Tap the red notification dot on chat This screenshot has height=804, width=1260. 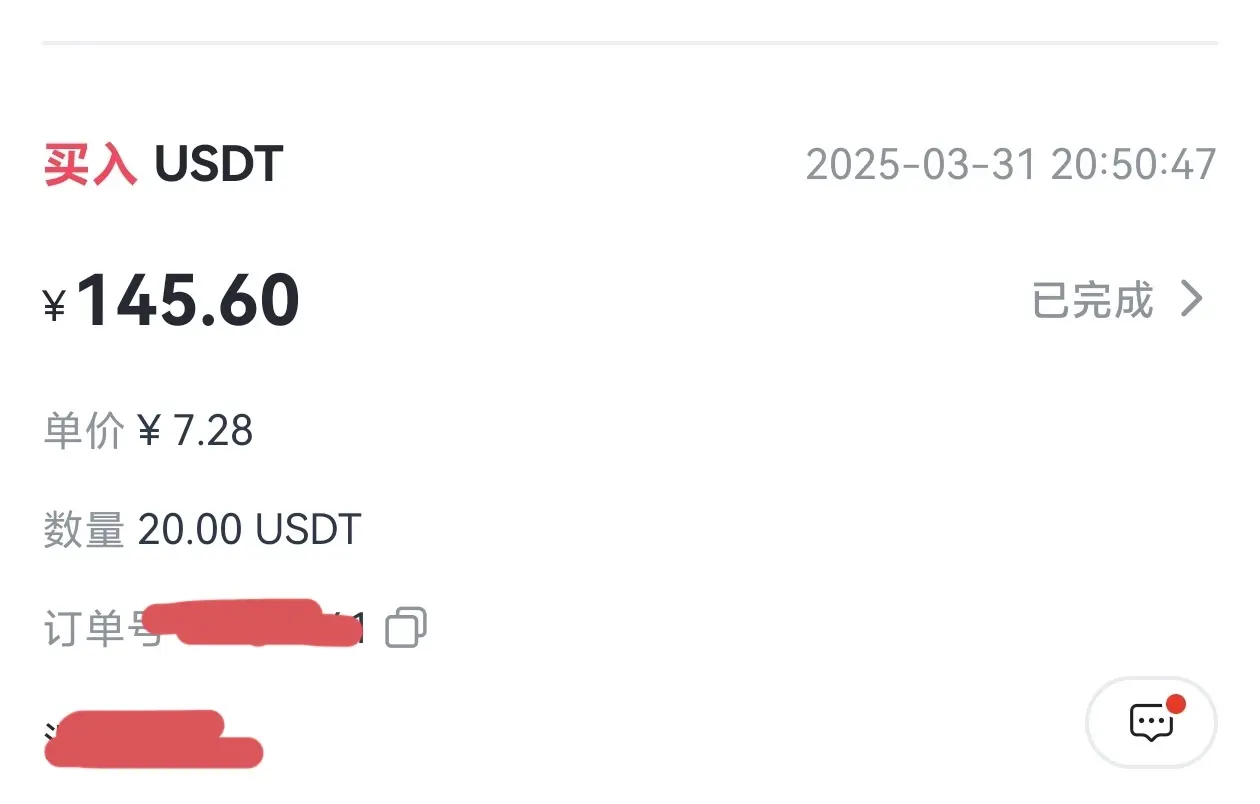(1176, 704)
